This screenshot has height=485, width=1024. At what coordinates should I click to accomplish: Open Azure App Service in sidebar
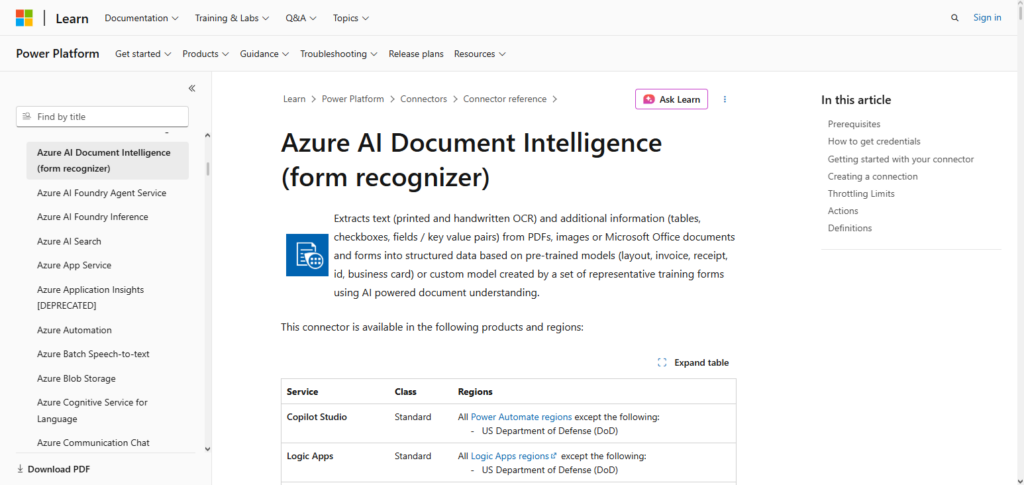coord(74,266)
